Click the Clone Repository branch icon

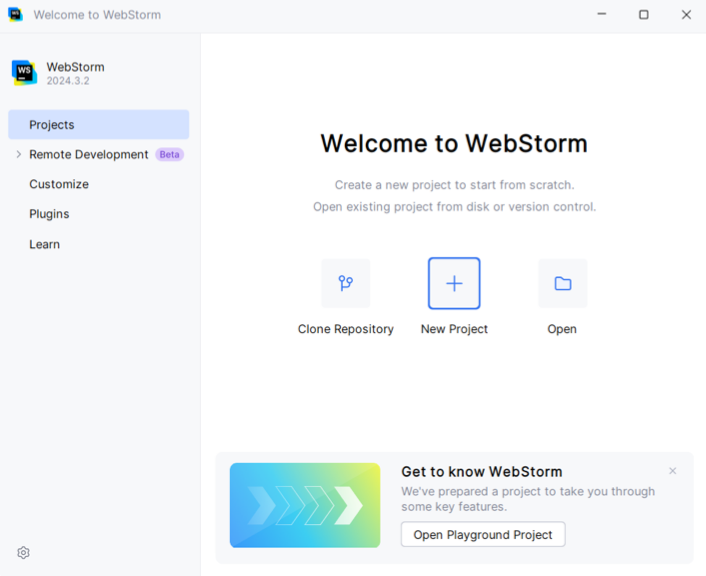(346, 283)
